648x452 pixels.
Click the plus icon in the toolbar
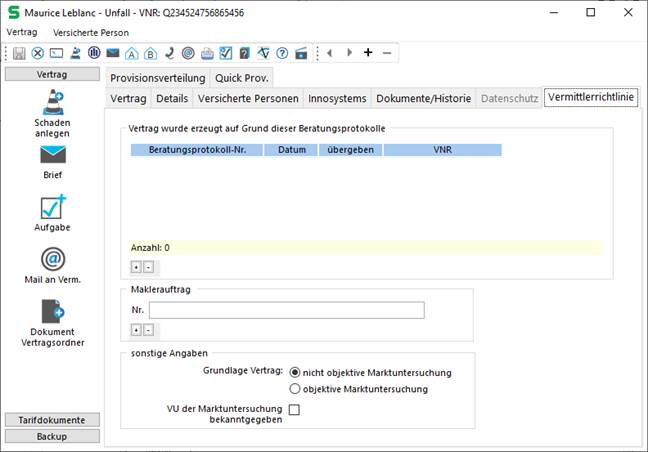point(368,53)
